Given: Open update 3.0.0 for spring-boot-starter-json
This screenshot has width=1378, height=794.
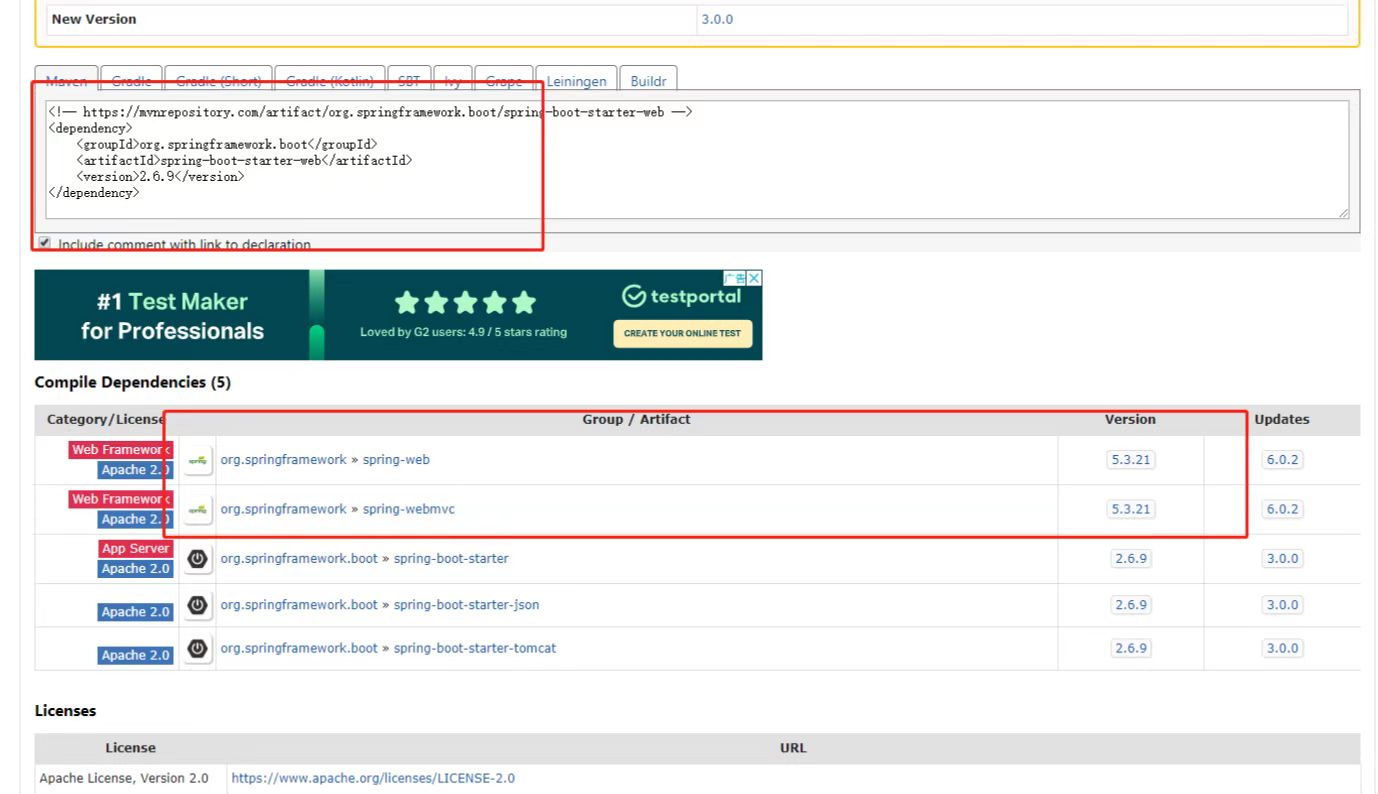Looking at the screenshot, I should point(1282,605).
